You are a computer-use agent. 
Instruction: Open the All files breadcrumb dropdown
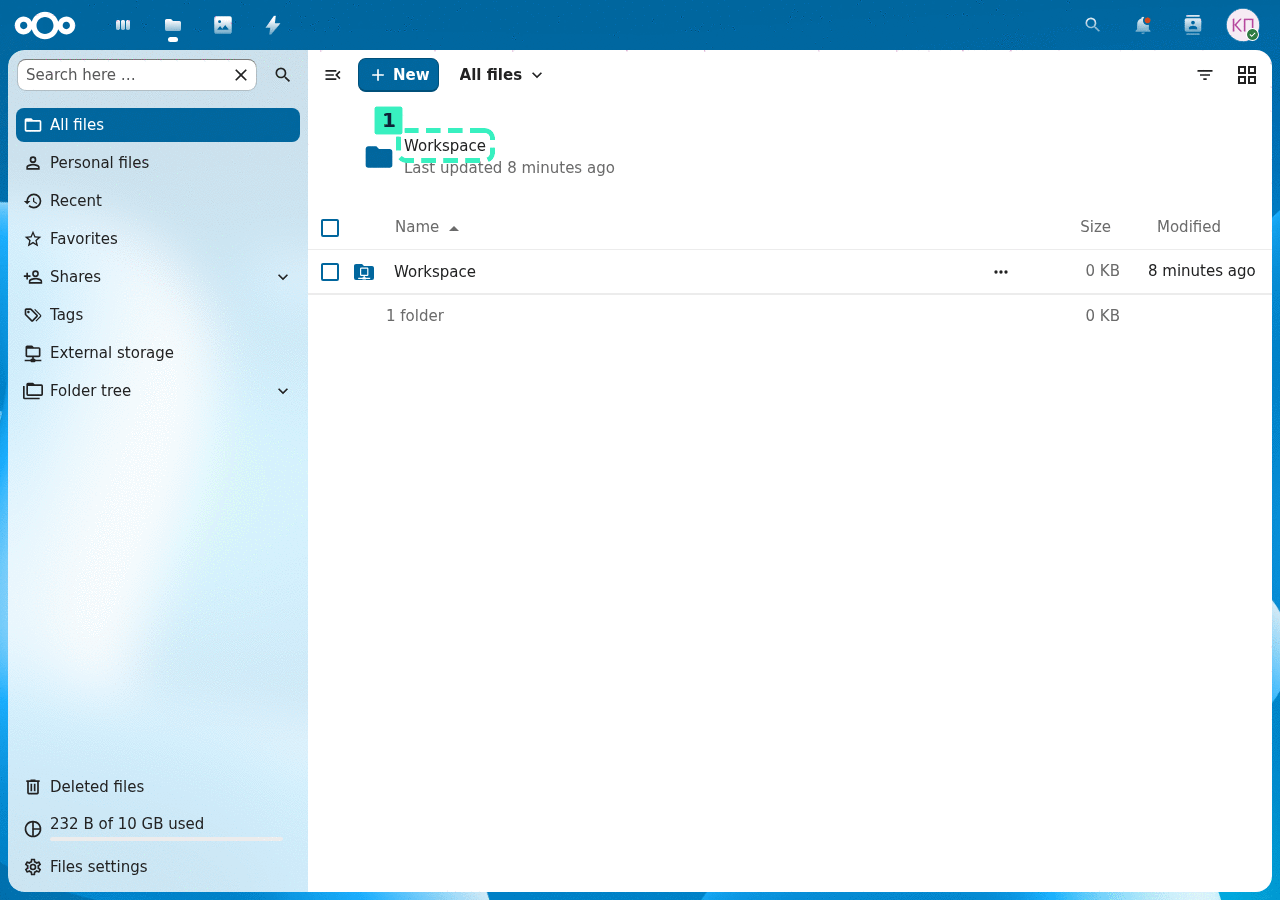tap(501, 75)
